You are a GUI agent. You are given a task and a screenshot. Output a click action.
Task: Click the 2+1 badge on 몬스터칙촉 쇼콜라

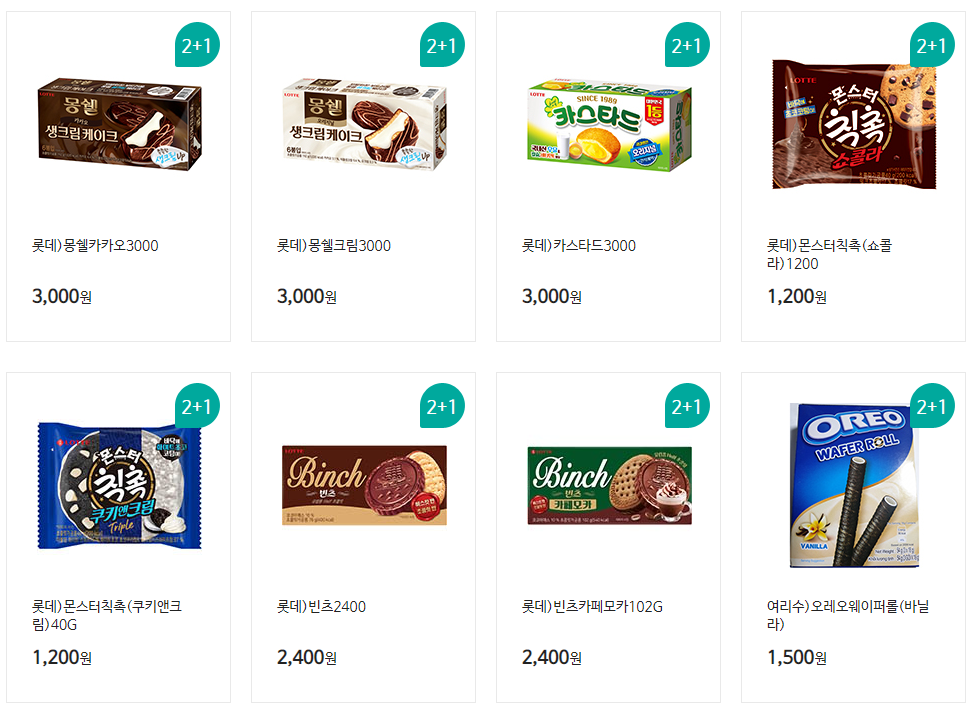tap(932, 45)
